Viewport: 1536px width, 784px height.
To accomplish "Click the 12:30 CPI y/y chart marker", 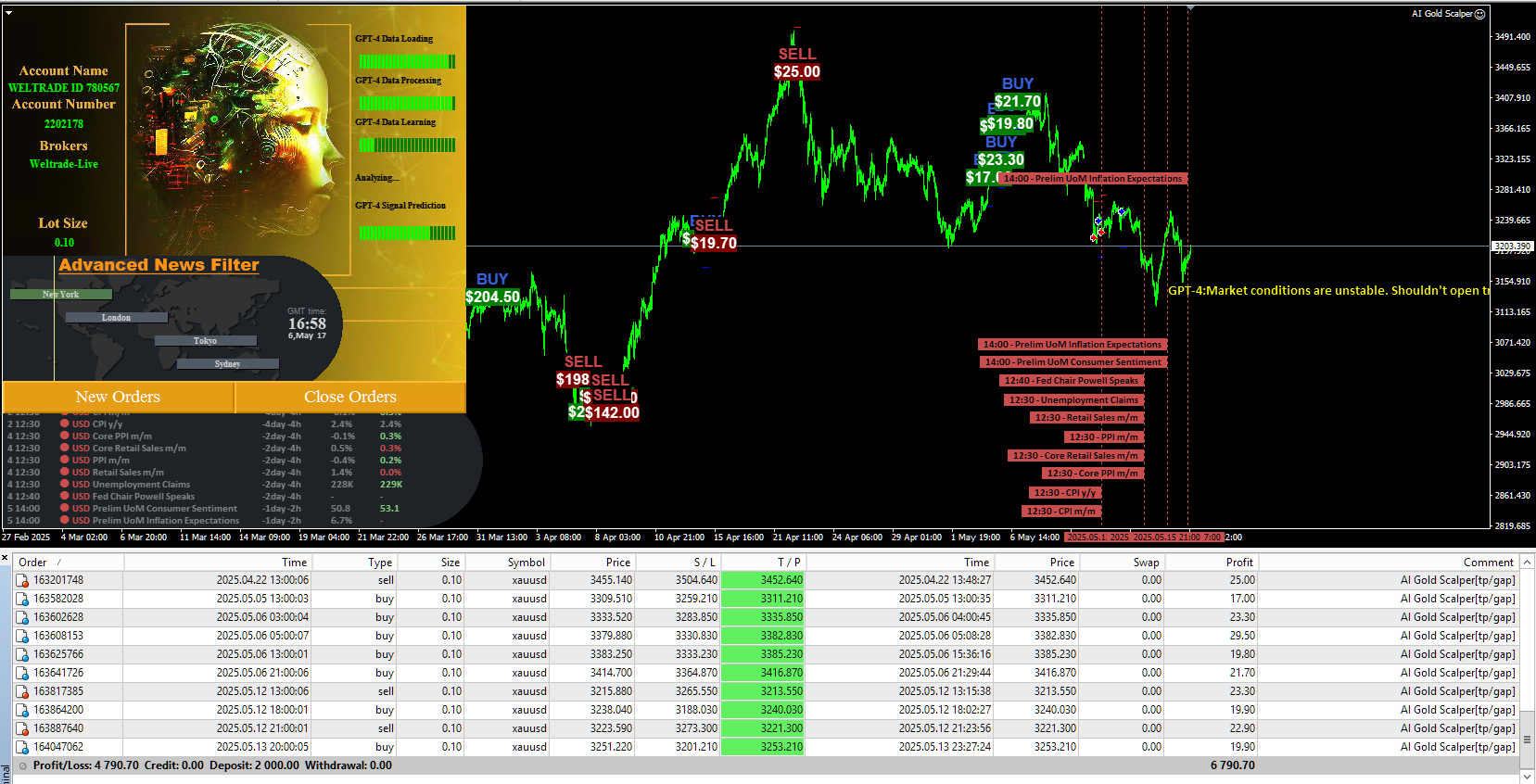I will pos(1065,492).
